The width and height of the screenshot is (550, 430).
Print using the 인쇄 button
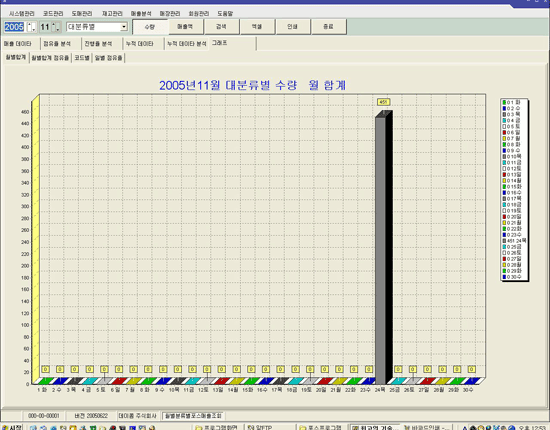pyautogui.click(x=293, y=27)
